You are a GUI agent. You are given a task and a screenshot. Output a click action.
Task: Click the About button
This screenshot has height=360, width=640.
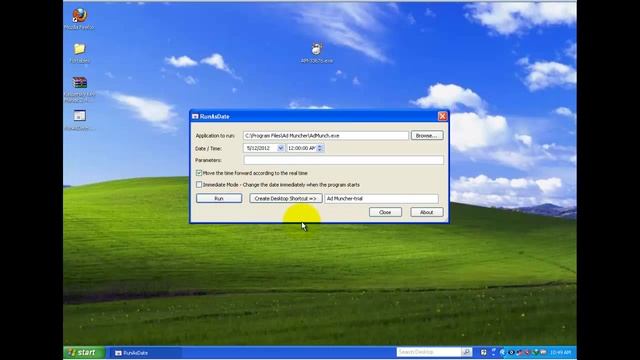click(x=427, y=212)
